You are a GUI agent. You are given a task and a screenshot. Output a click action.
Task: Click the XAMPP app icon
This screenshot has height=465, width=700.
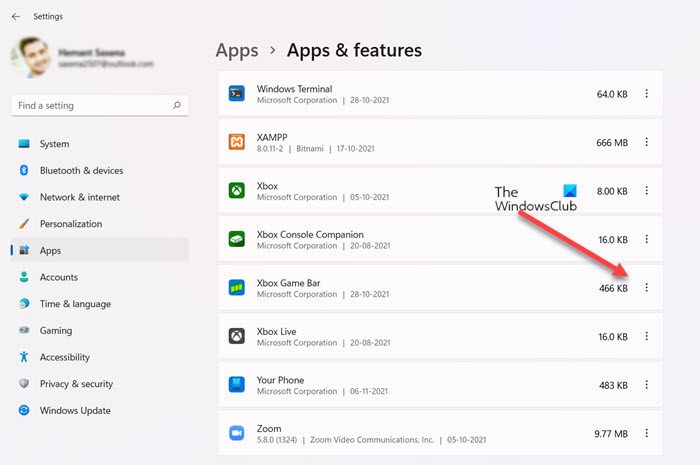click(x=237, y=142)
